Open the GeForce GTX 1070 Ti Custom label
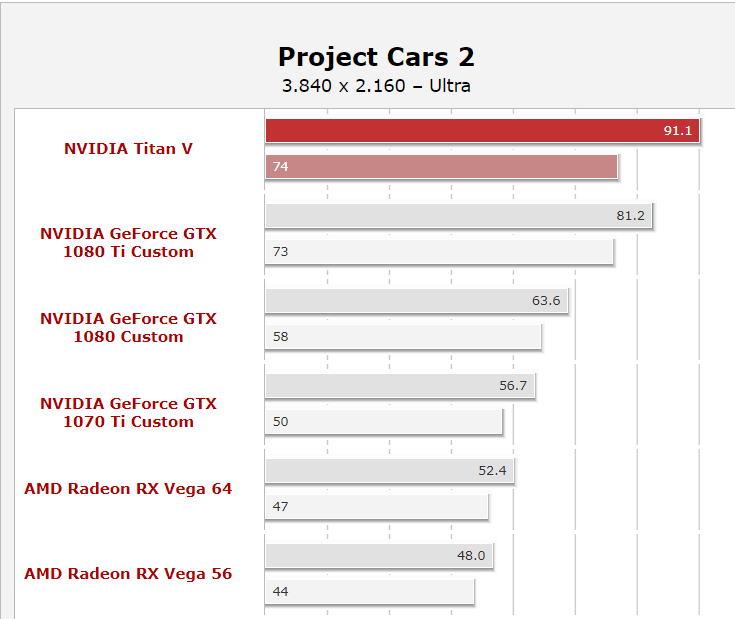Viewport: 735px width, 619px height. (128, 413)
